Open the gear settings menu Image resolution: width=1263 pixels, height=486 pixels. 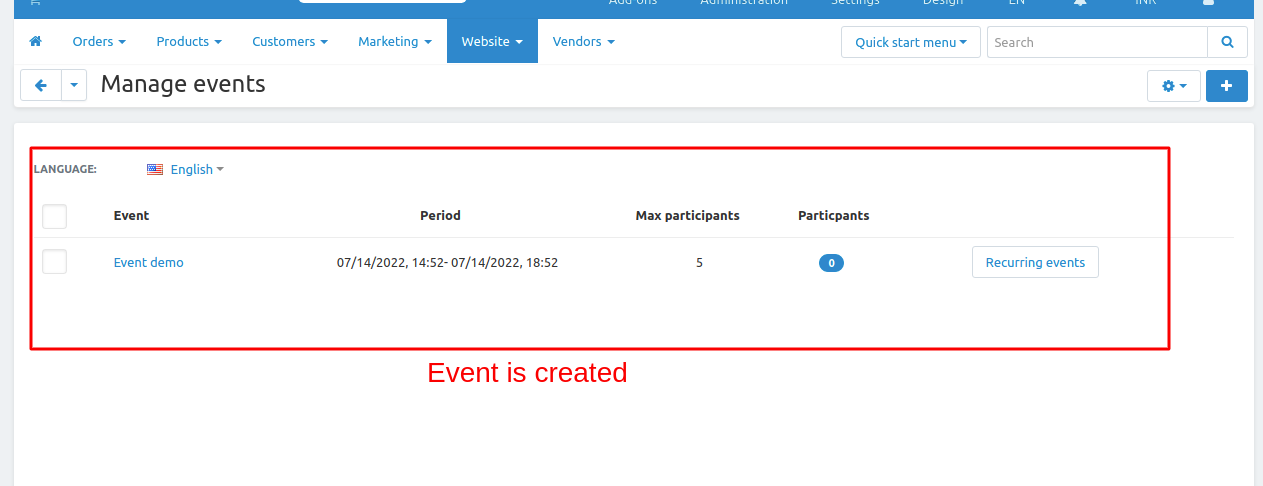pyautogui.click(x=1173, y=86)
